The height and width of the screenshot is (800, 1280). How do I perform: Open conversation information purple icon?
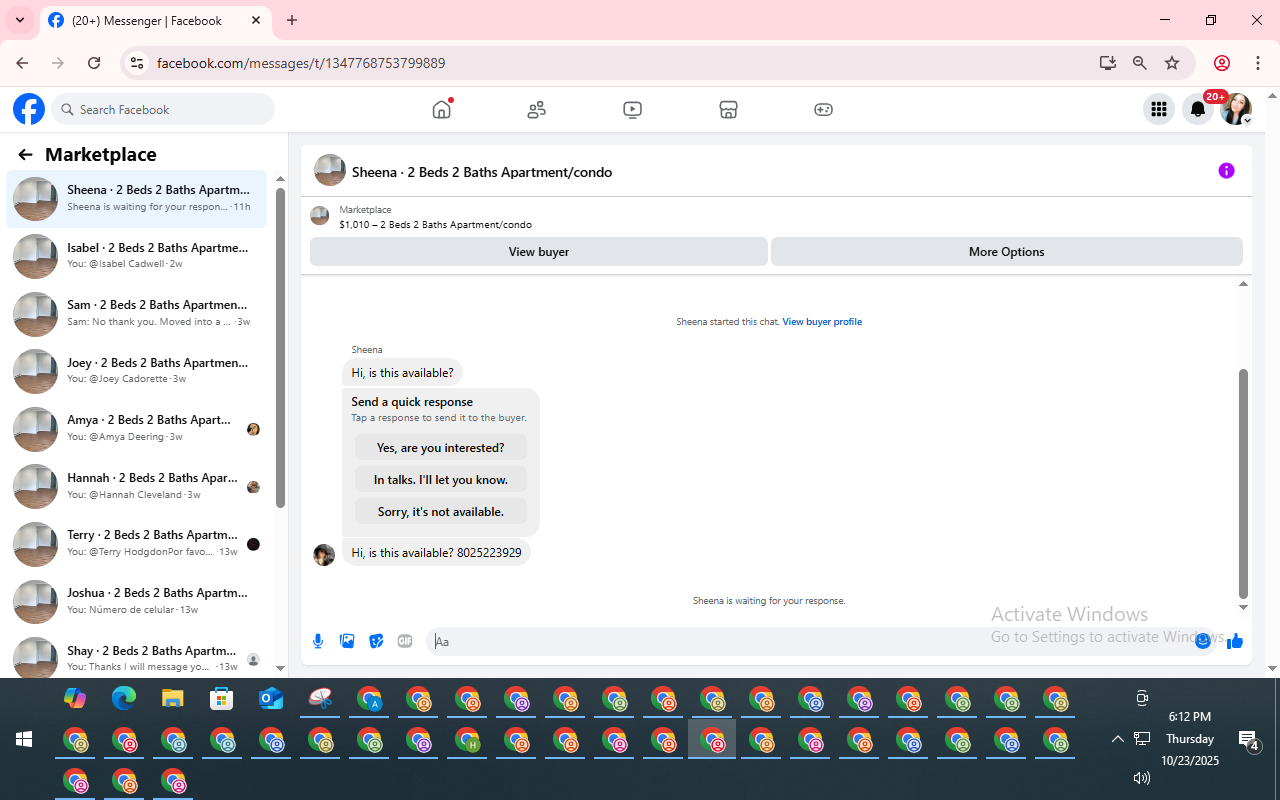click(1226, 171)
